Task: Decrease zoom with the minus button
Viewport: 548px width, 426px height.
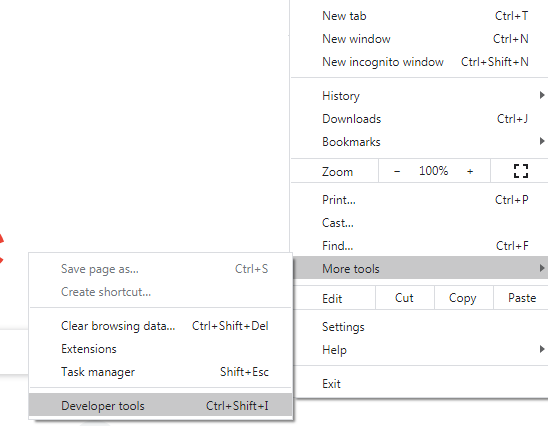Action: (397, 171)
